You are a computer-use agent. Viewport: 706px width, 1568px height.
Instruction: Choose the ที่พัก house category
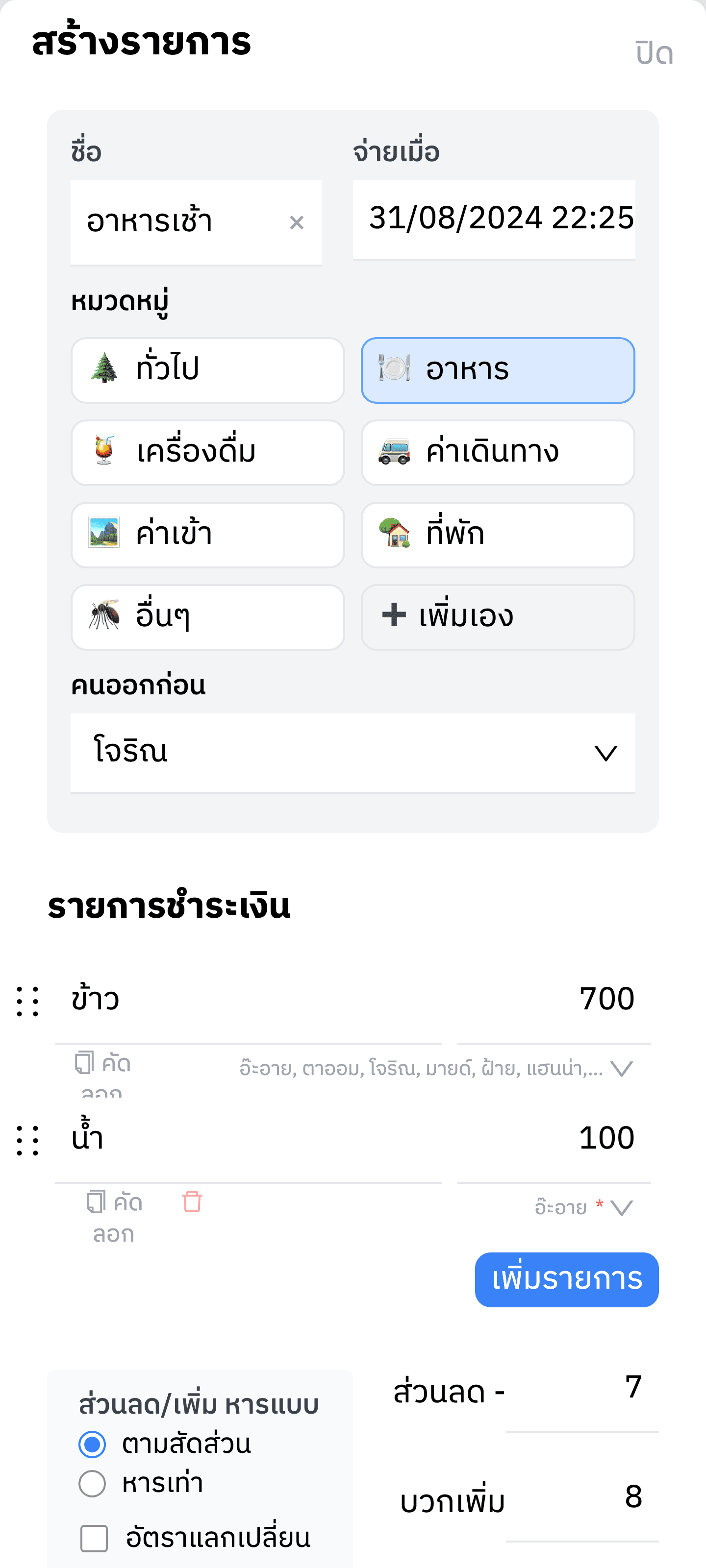click(x=498, y=535)
